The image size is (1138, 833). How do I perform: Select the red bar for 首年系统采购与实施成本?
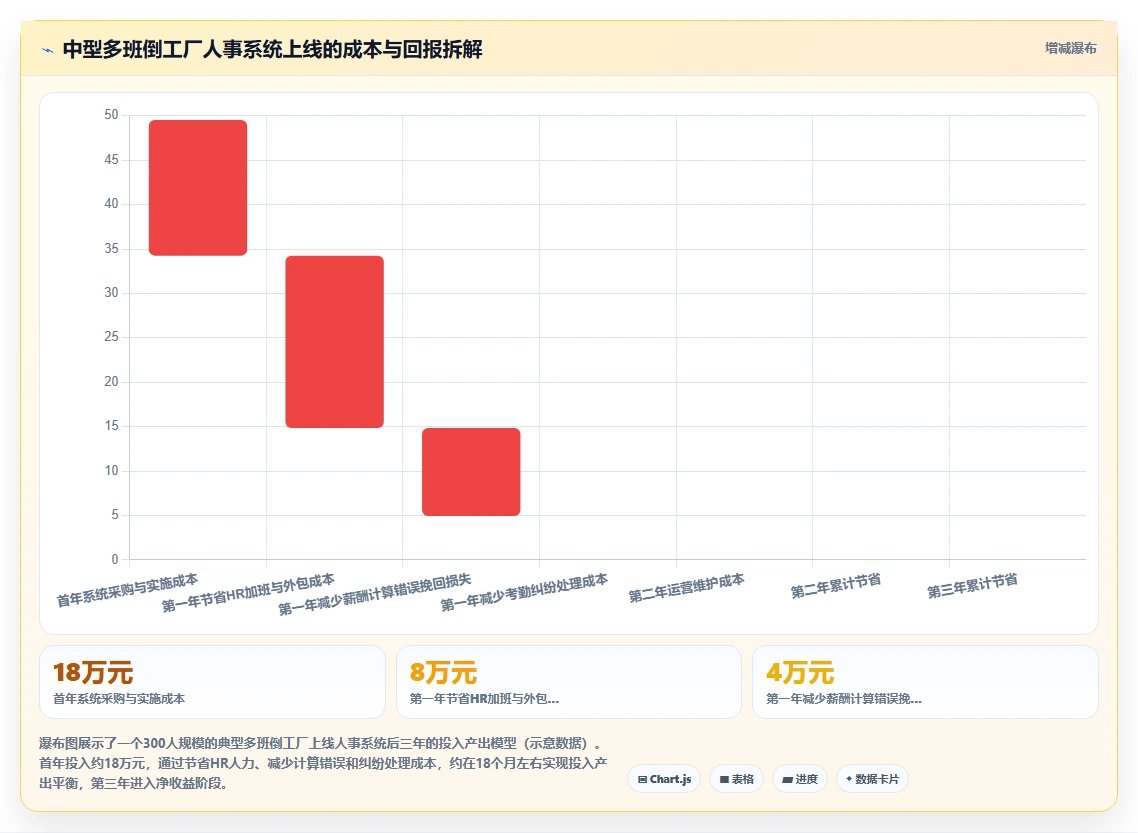coord(198,188)
